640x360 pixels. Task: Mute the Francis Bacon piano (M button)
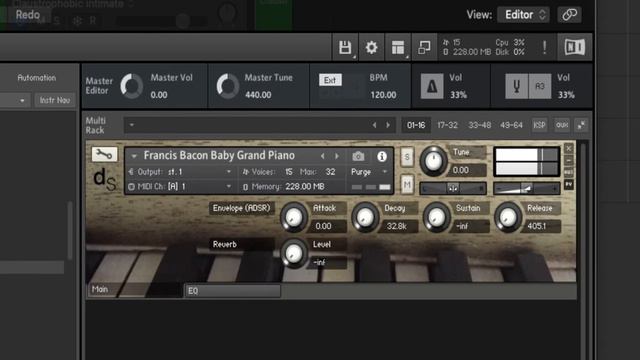coord(407,185)
